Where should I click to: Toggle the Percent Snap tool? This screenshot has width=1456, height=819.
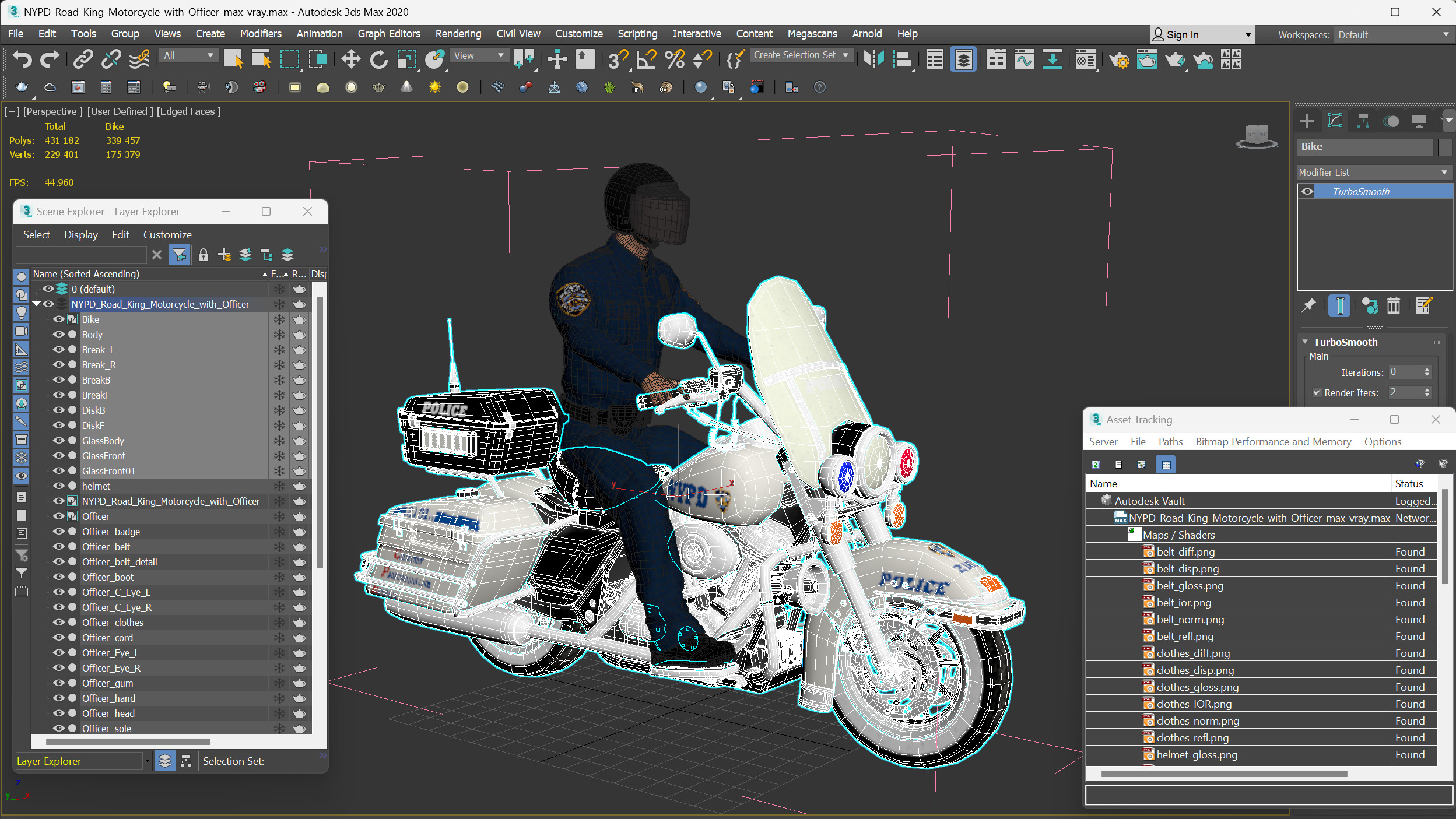pyautogui.click(x=674, y=59)
